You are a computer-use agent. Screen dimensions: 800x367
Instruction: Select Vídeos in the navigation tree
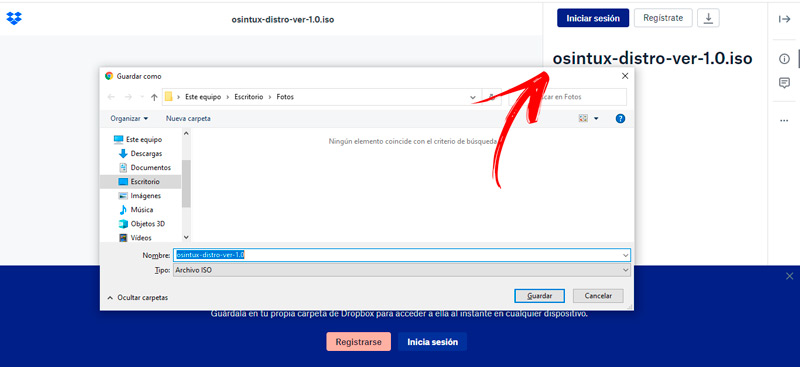pyautogui.click(x=135, y=238)
